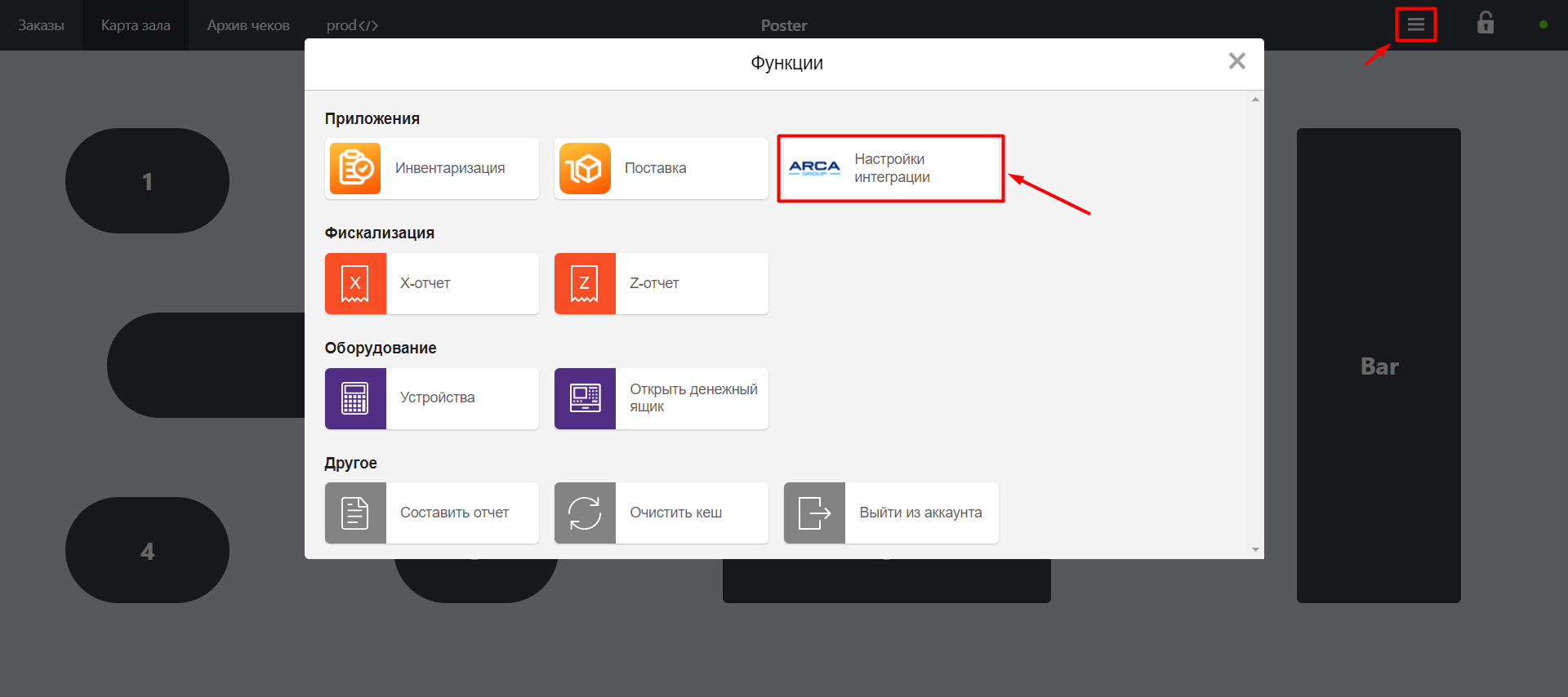The height and width of the screenshot is (697, 1568).
Task: Select table 1 on hall map
Action: (147, 181)
